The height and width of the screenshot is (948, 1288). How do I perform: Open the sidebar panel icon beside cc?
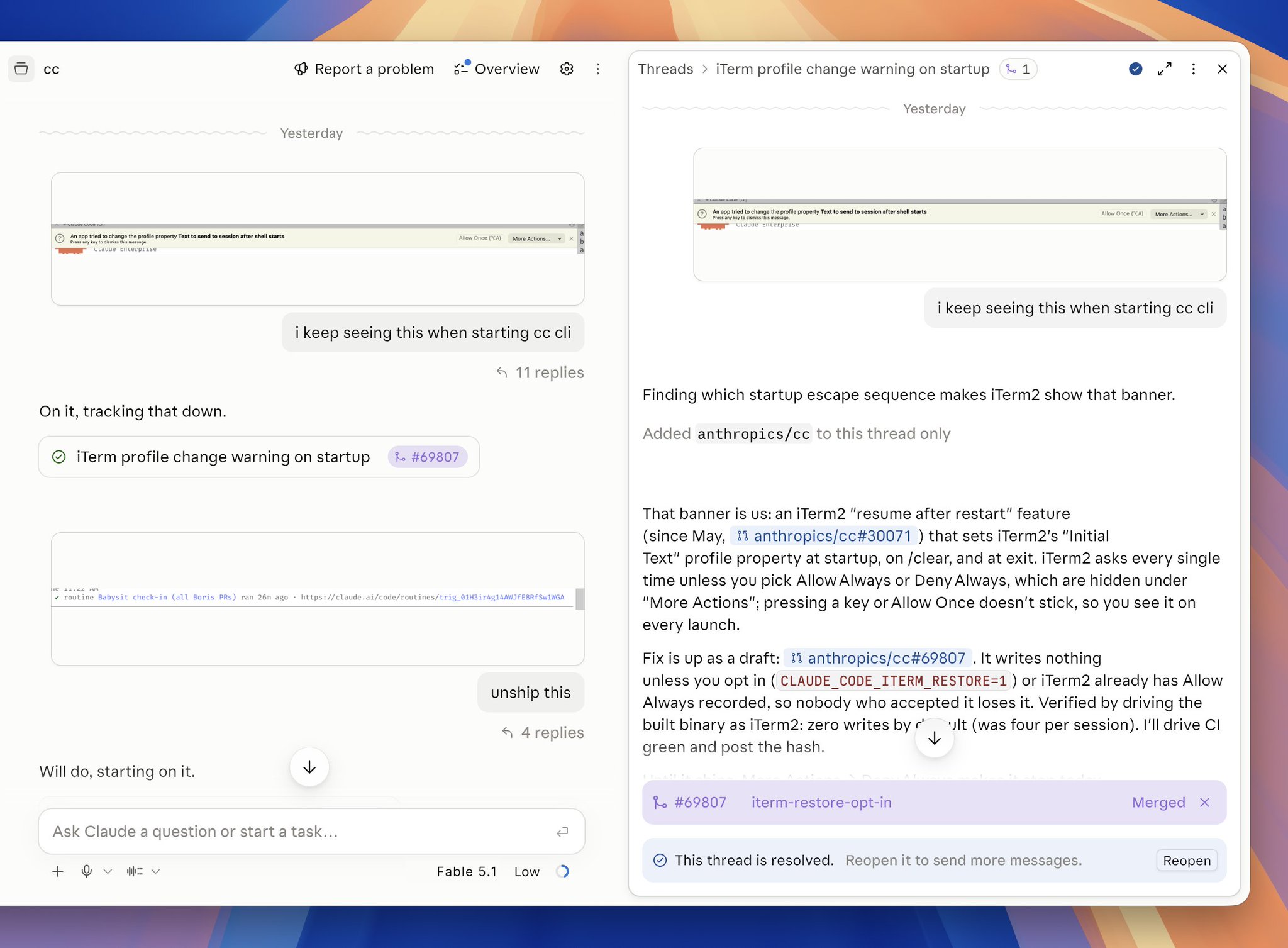click(21, 69)
